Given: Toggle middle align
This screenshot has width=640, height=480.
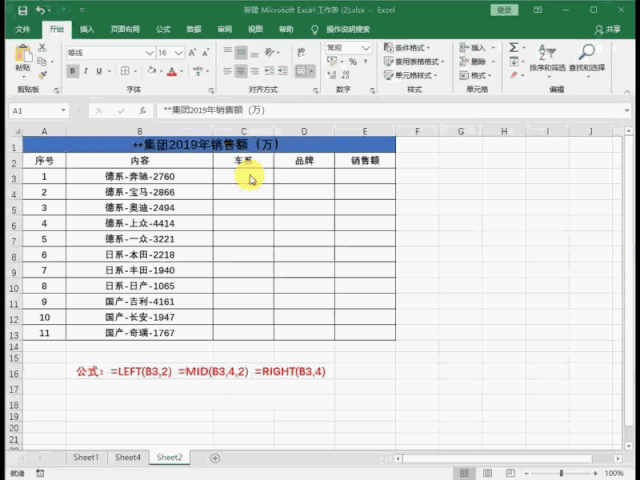Looking at the screenshot, I should tap(241, 52).
